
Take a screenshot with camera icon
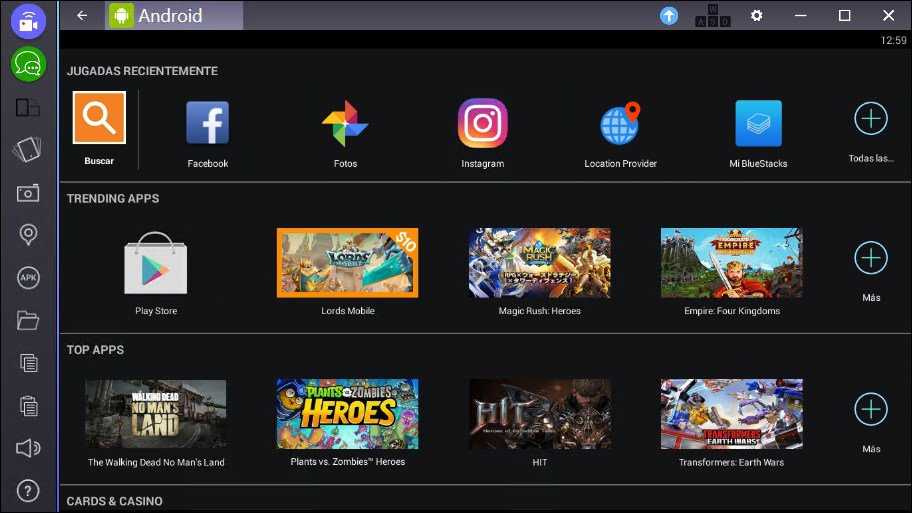27,193
